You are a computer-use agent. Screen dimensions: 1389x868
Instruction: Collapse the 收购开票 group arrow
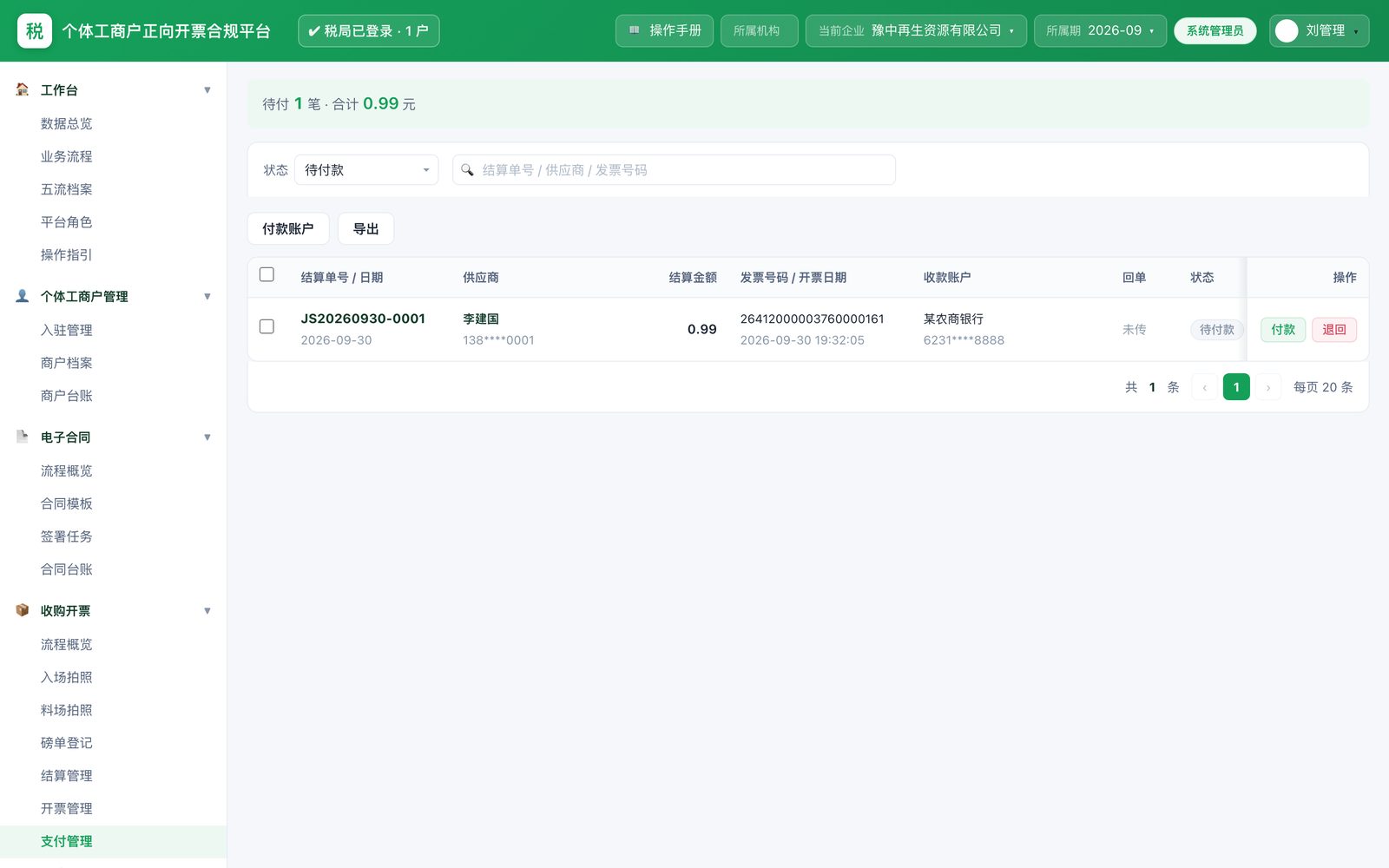click(x=207, y=611)
